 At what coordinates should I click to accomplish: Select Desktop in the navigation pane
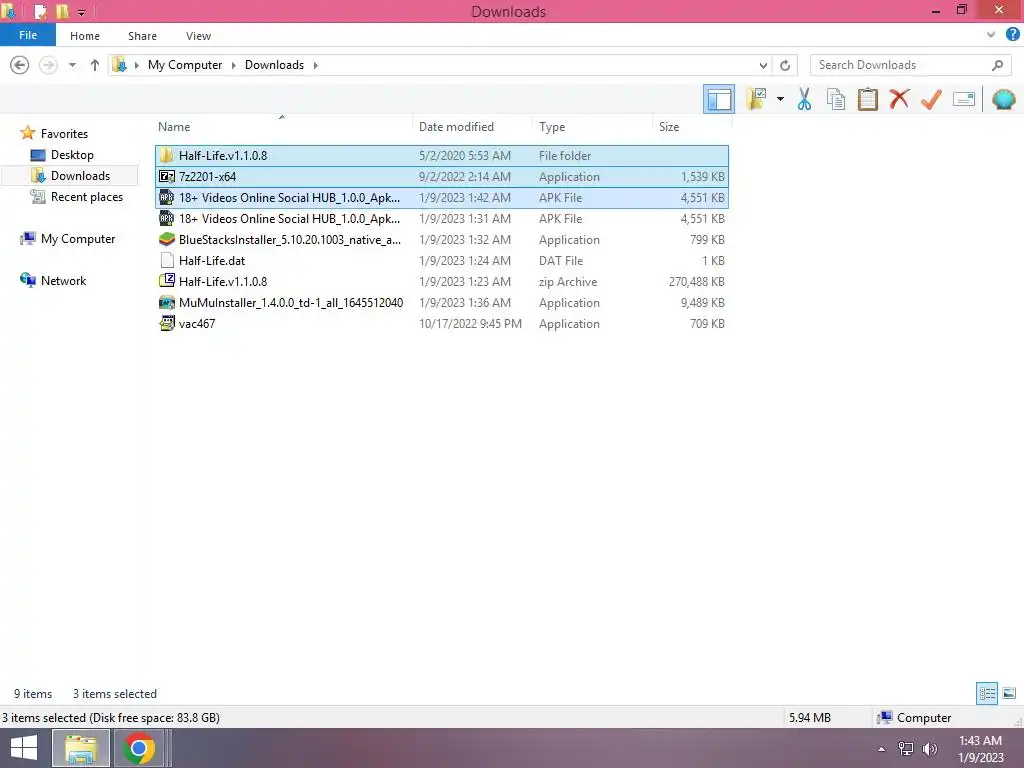tap(72, 155)
